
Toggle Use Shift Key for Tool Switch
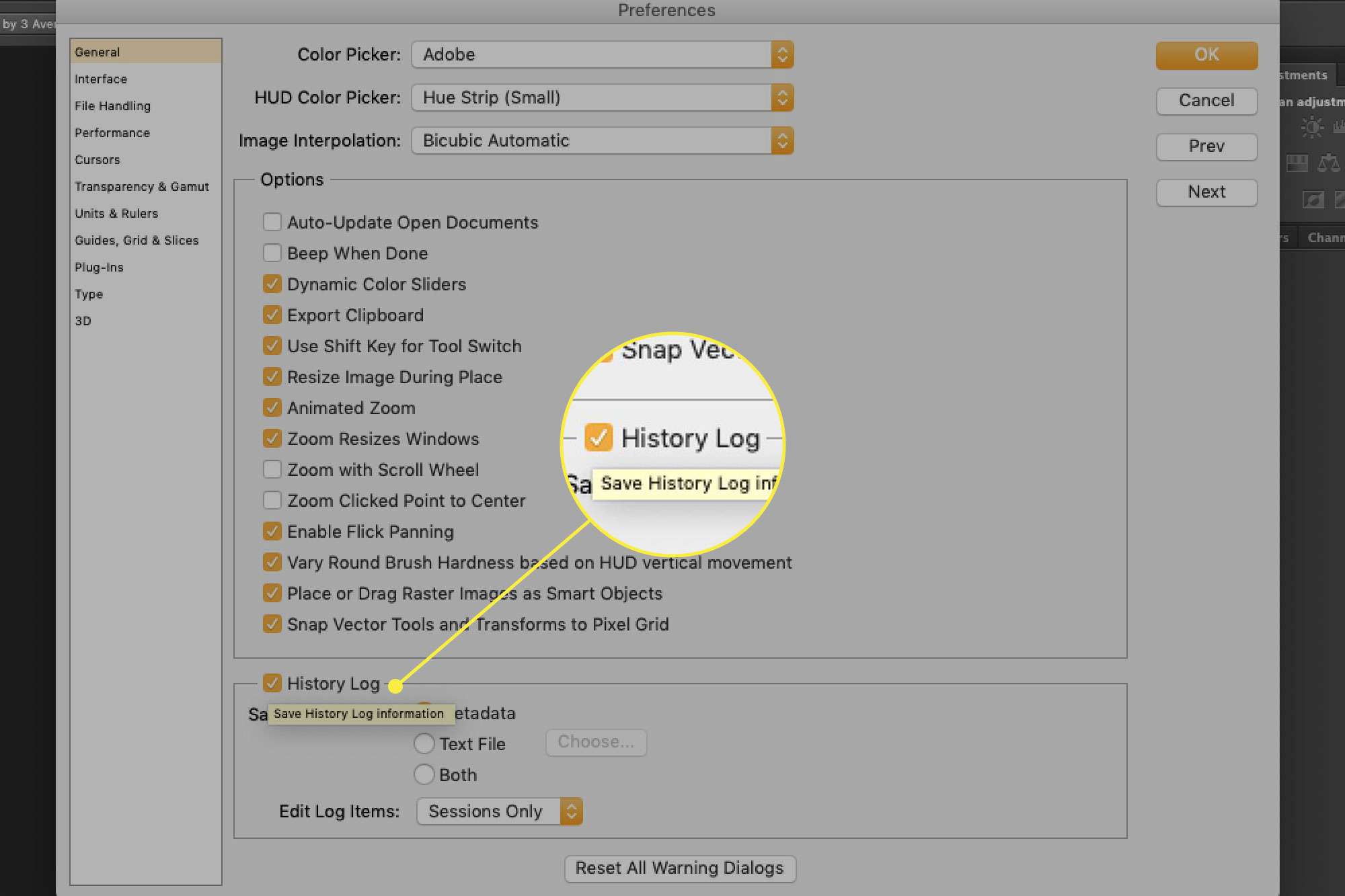click(x=272, y=345)
